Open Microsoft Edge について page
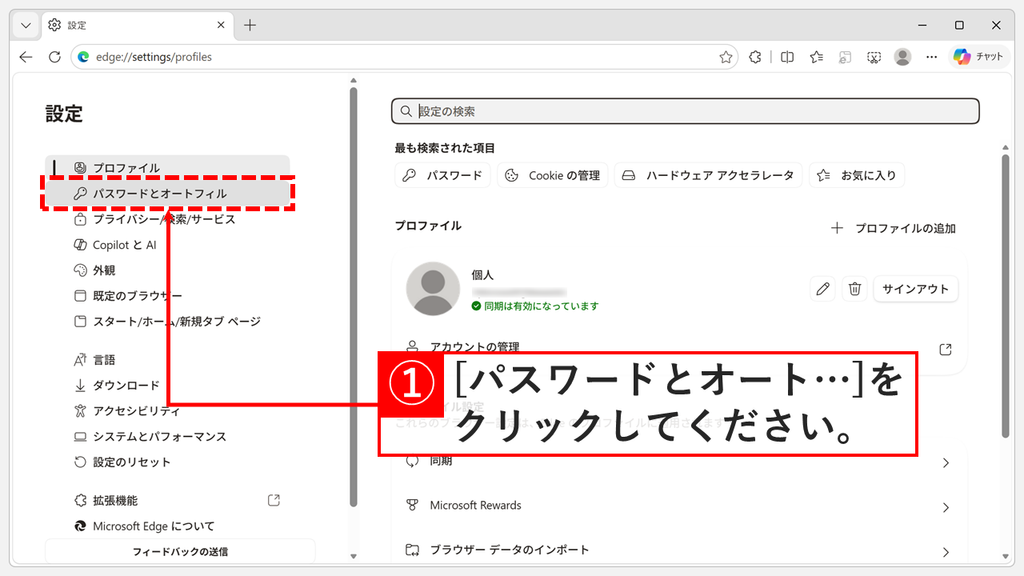 click(167, 526)
